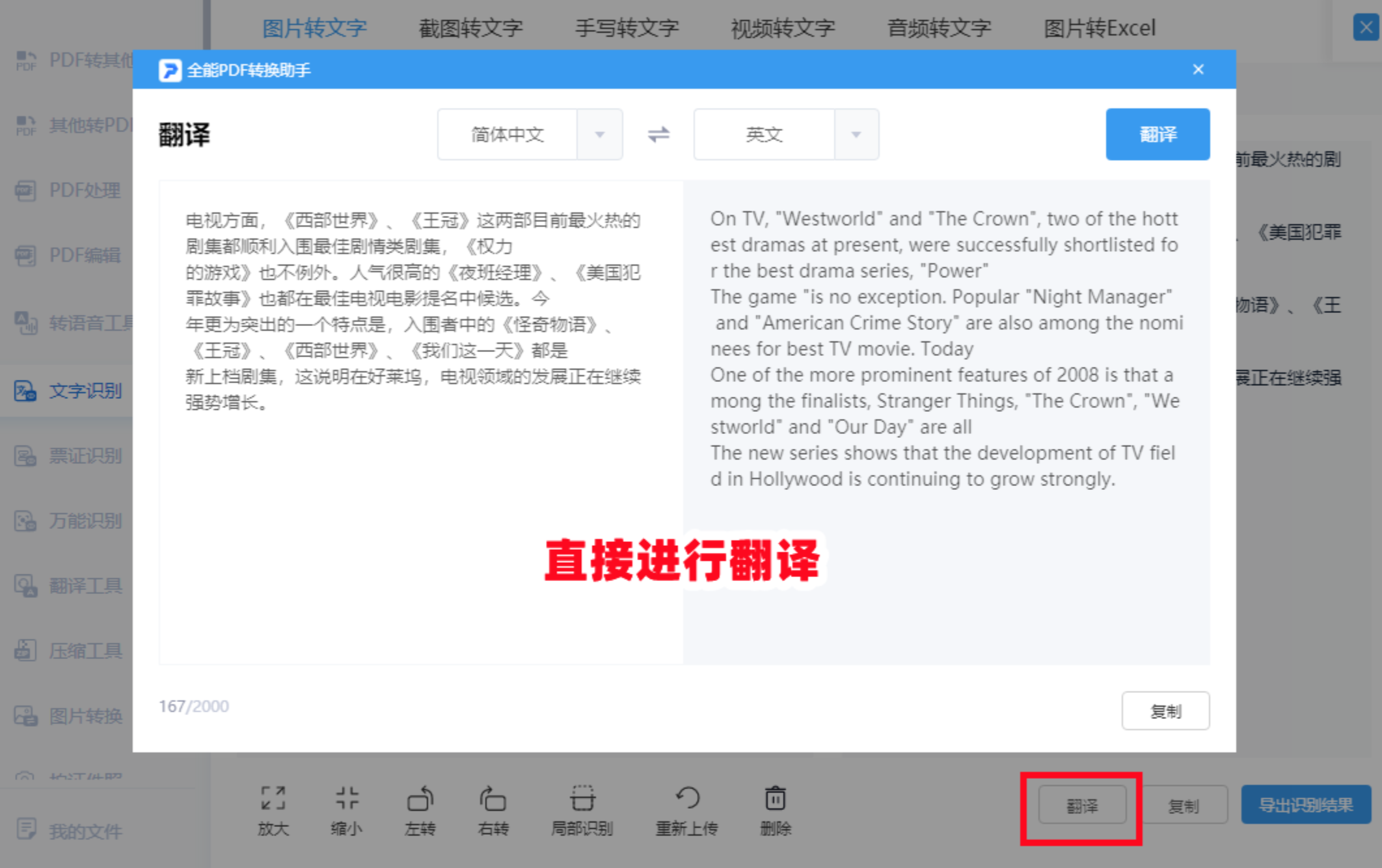Click the English translated text panel
Viewport: 1382px width, 868px height.
947,422
